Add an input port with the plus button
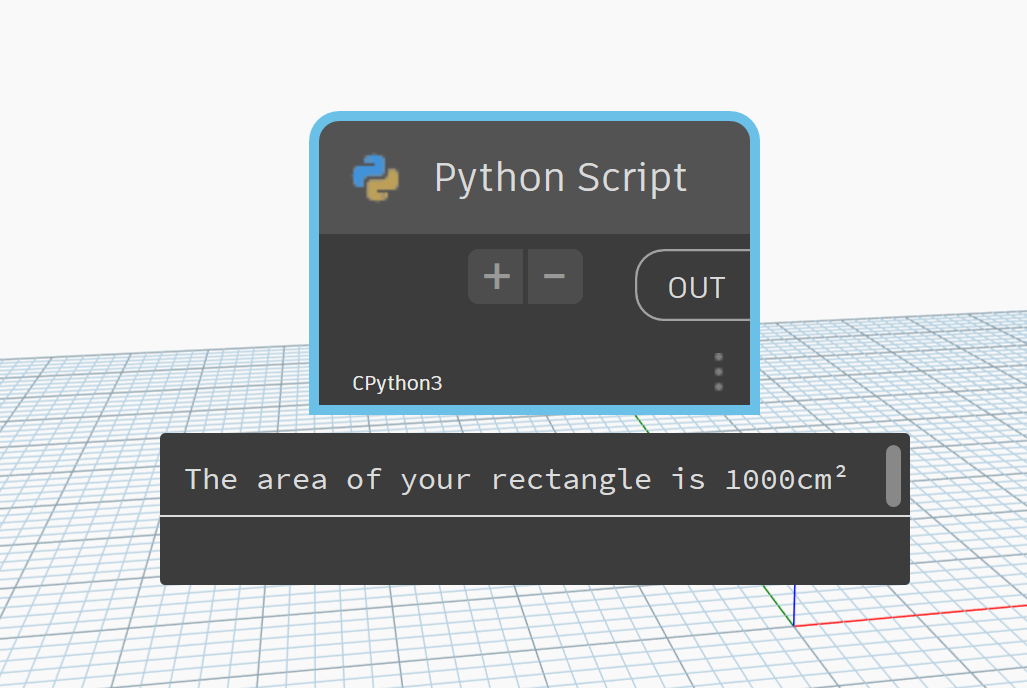The height and width of the screenshot is (688, 1027). pyautogui.click(x=496, y=277)
